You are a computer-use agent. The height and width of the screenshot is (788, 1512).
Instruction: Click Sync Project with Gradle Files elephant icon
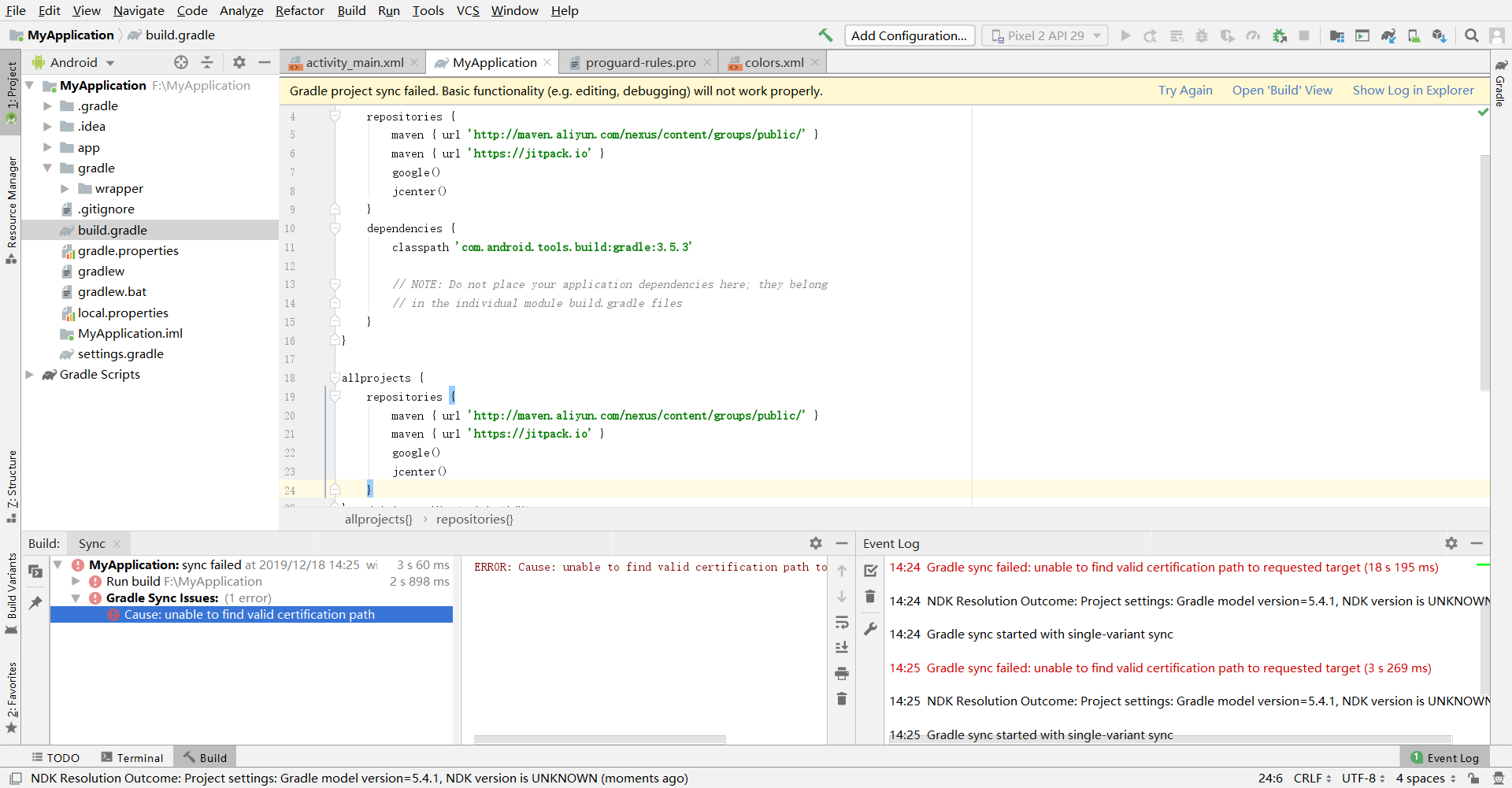tap(1388, 35)
